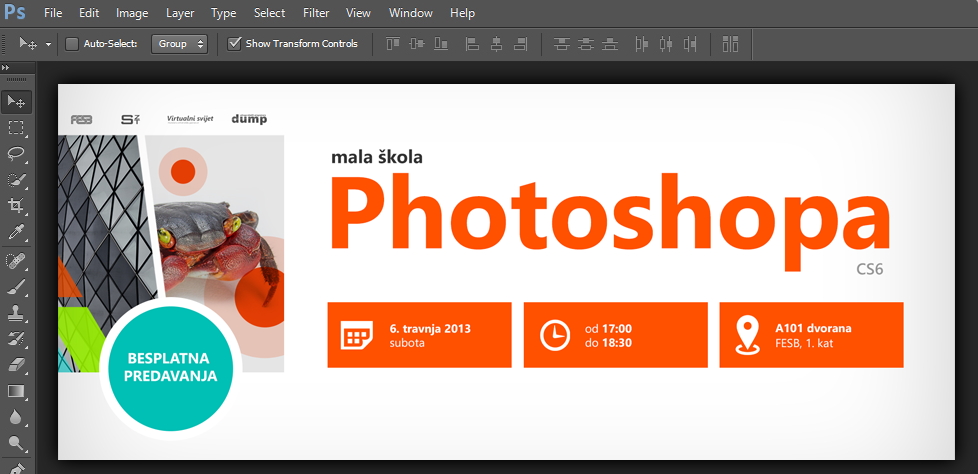Open the Auto-Select Group dropdown

coord(179,44)
